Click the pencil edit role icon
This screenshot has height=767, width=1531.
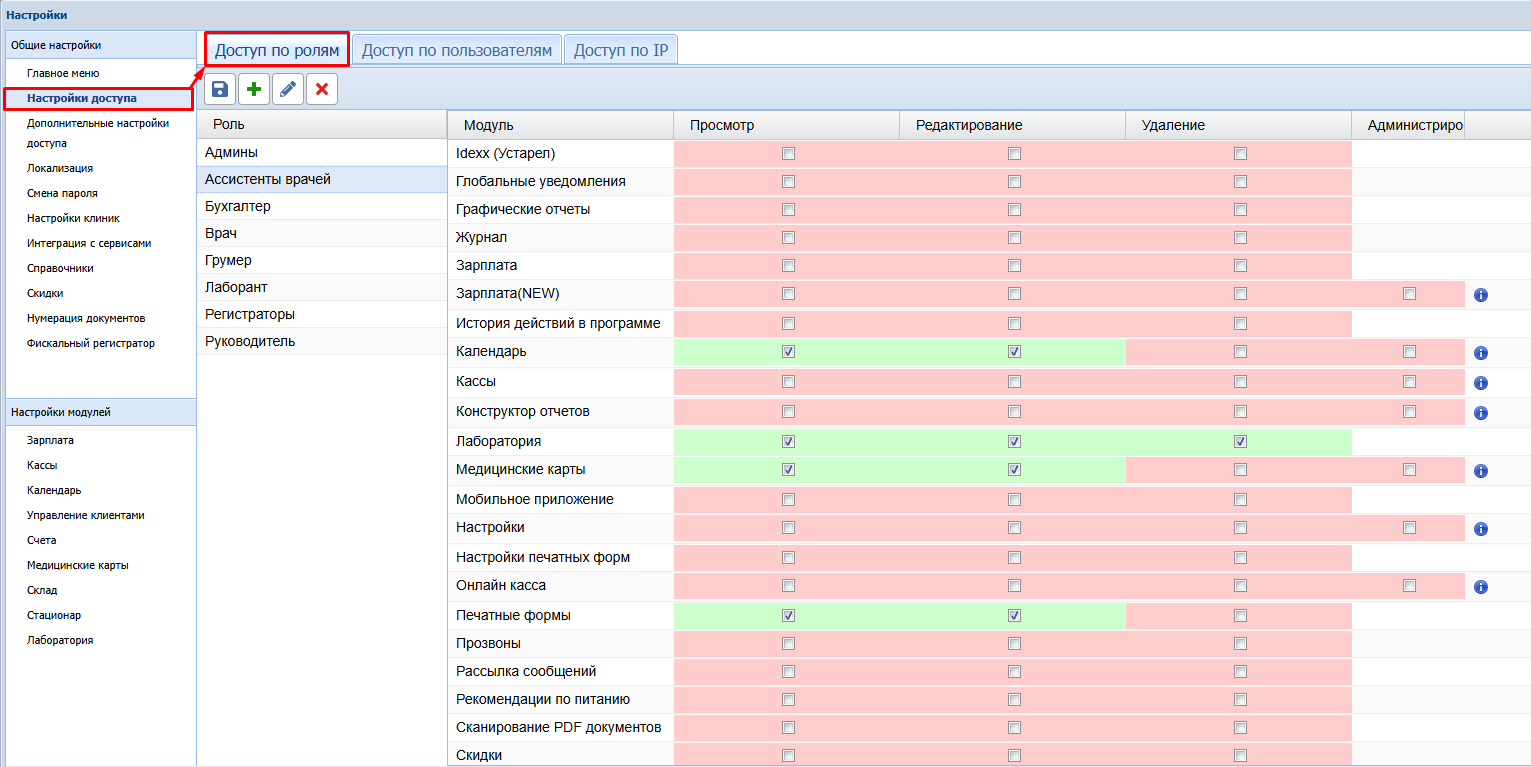288,90
